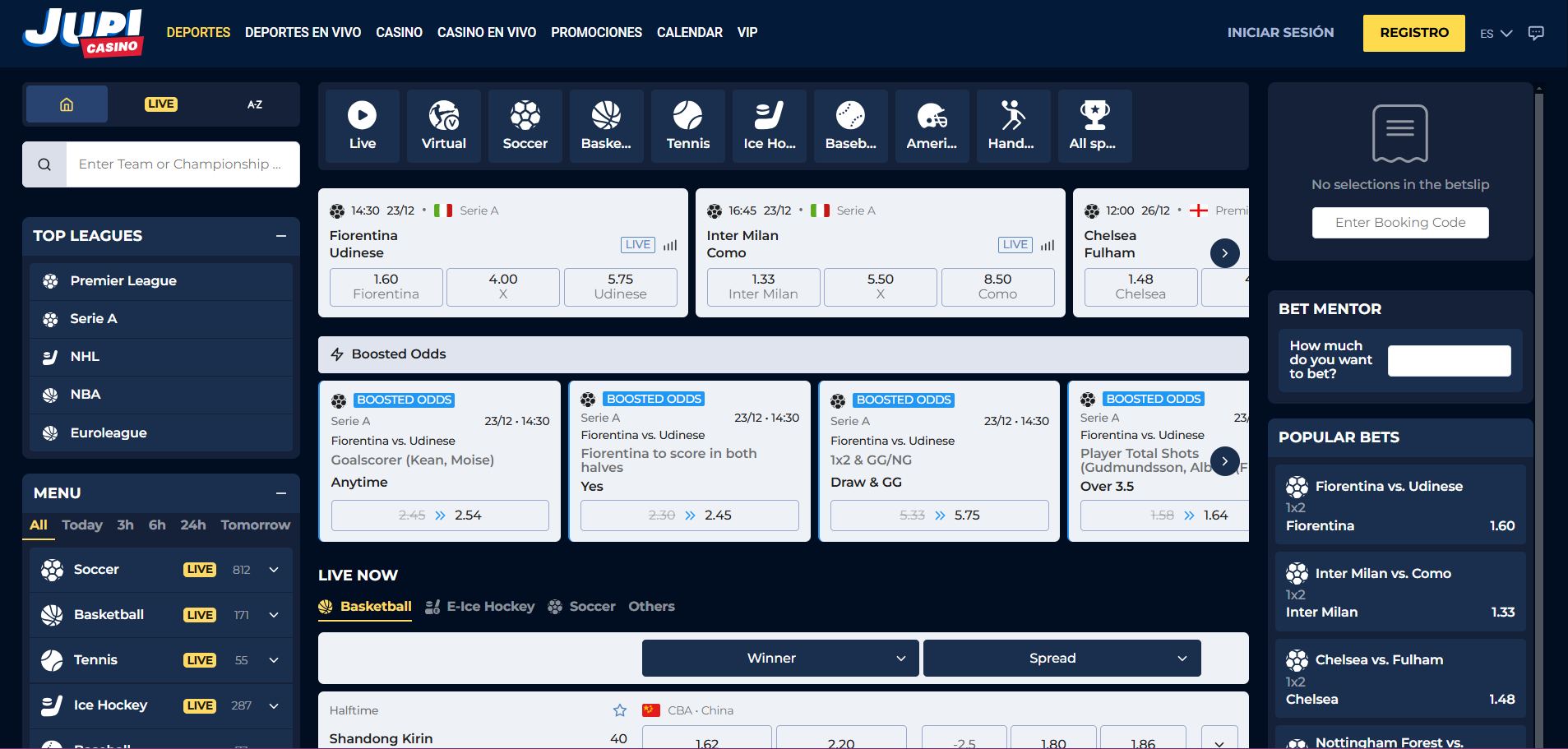Open the Ice Hockey sport tile
The width and height of the screenshot is (1568, 749).
[x=770, y=126]
